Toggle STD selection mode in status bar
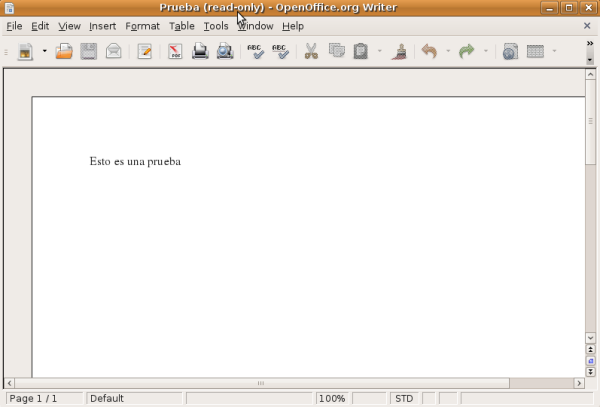 click(404, 399)
